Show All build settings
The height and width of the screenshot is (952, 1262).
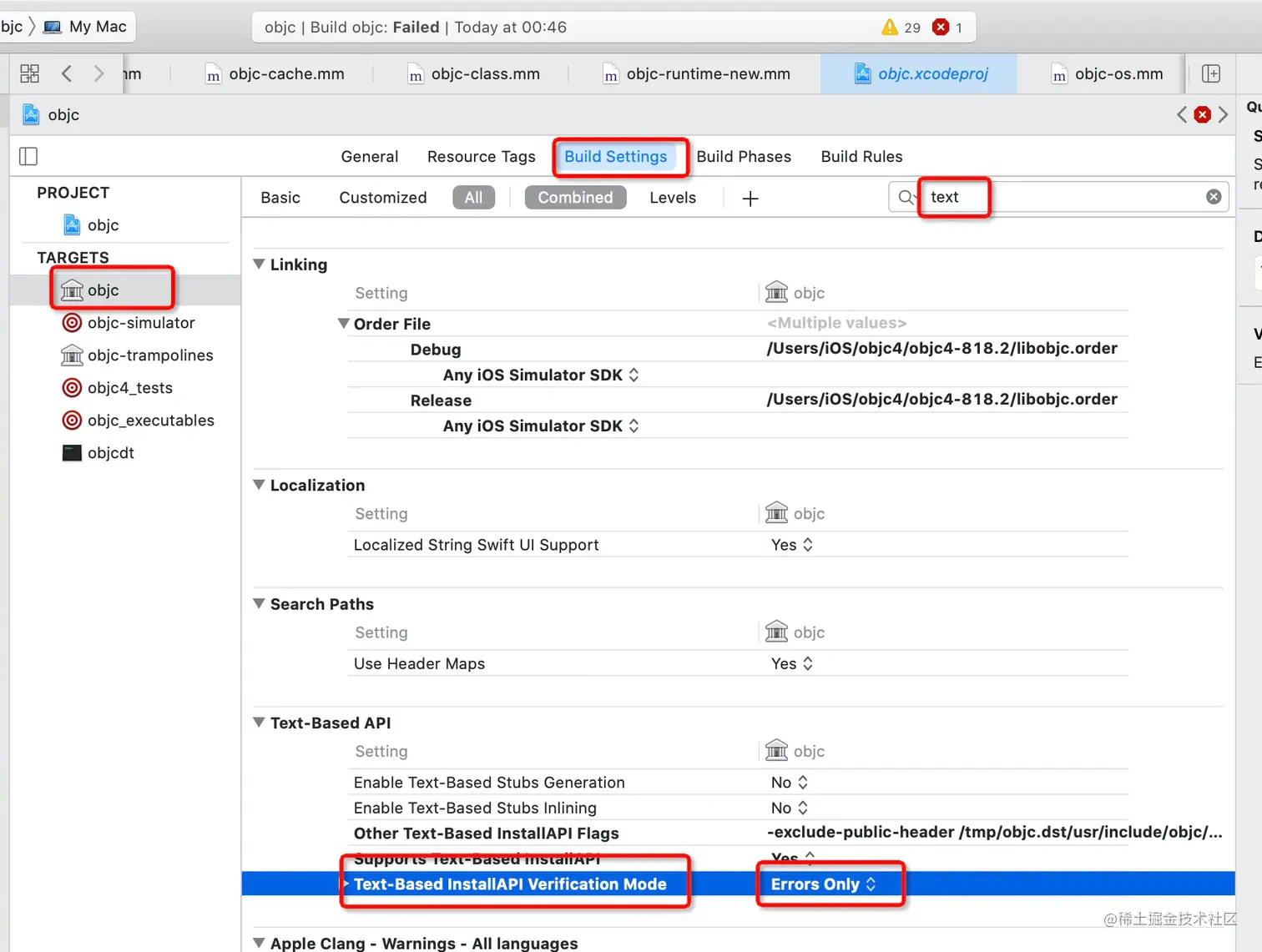pyautogui.click(x=473, y=198)
